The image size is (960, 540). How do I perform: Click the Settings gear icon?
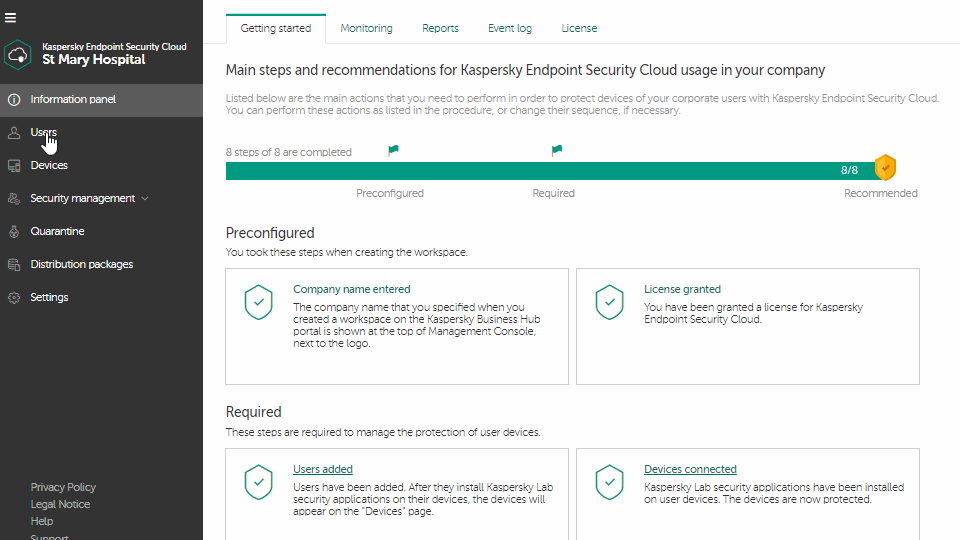[14, 297]
